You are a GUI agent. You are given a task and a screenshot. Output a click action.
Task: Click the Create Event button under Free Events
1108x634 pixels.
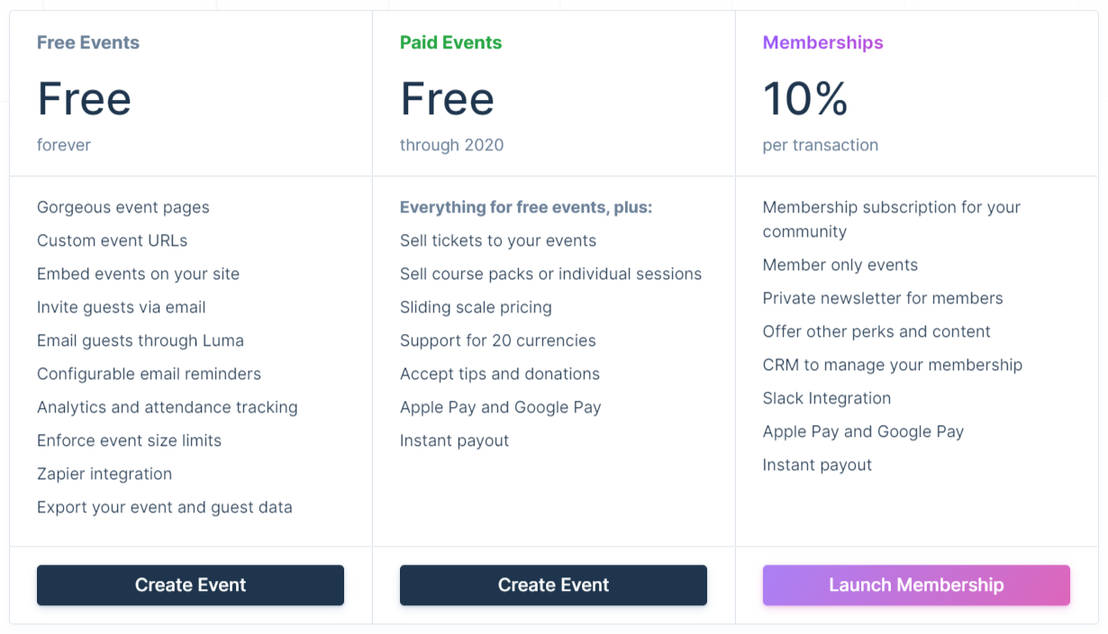point(190,585)
